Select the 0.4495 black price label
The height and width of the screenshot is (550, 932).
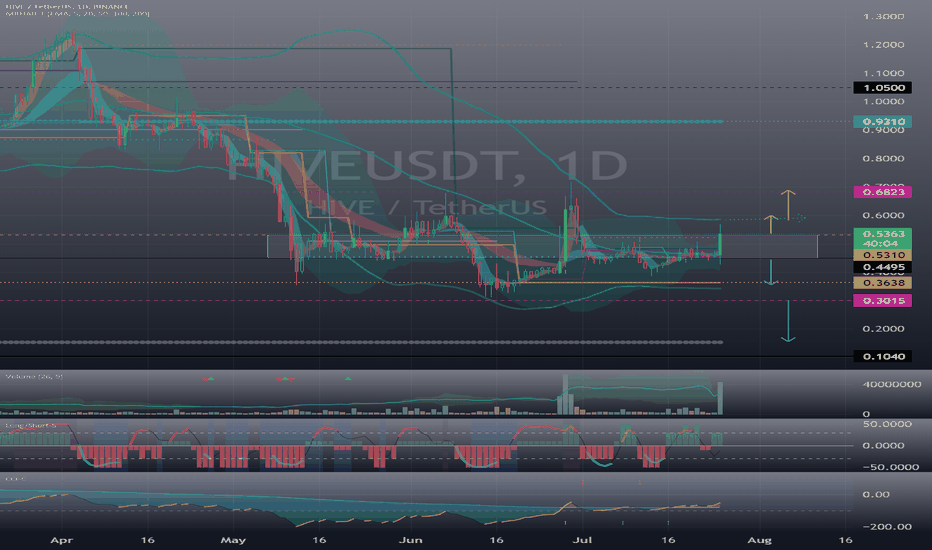[883, 267]
